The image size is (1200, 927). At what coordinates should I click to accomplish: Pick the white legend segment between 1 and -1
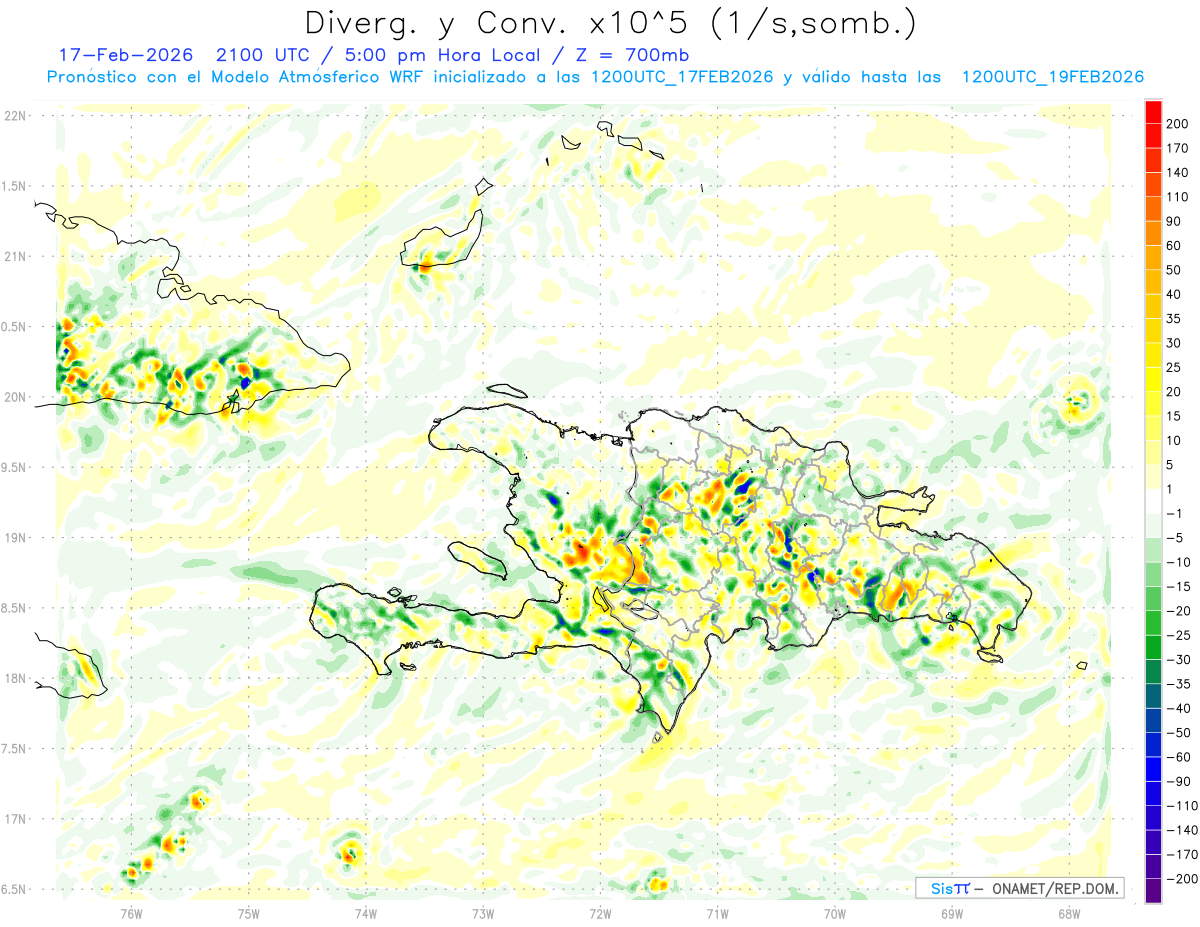click(x=1154, y=502)
